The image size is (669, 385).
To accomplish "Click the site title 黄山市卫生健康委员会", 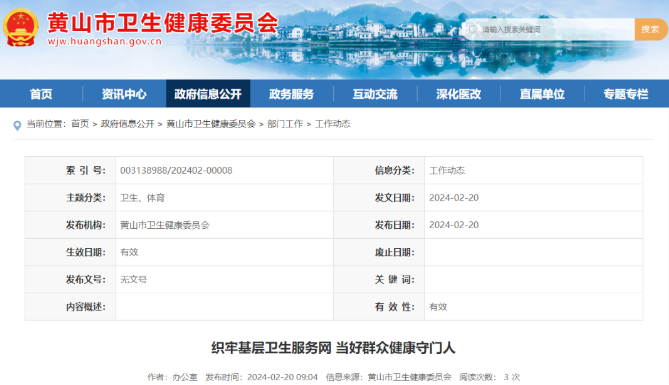I will pos(163,22).
